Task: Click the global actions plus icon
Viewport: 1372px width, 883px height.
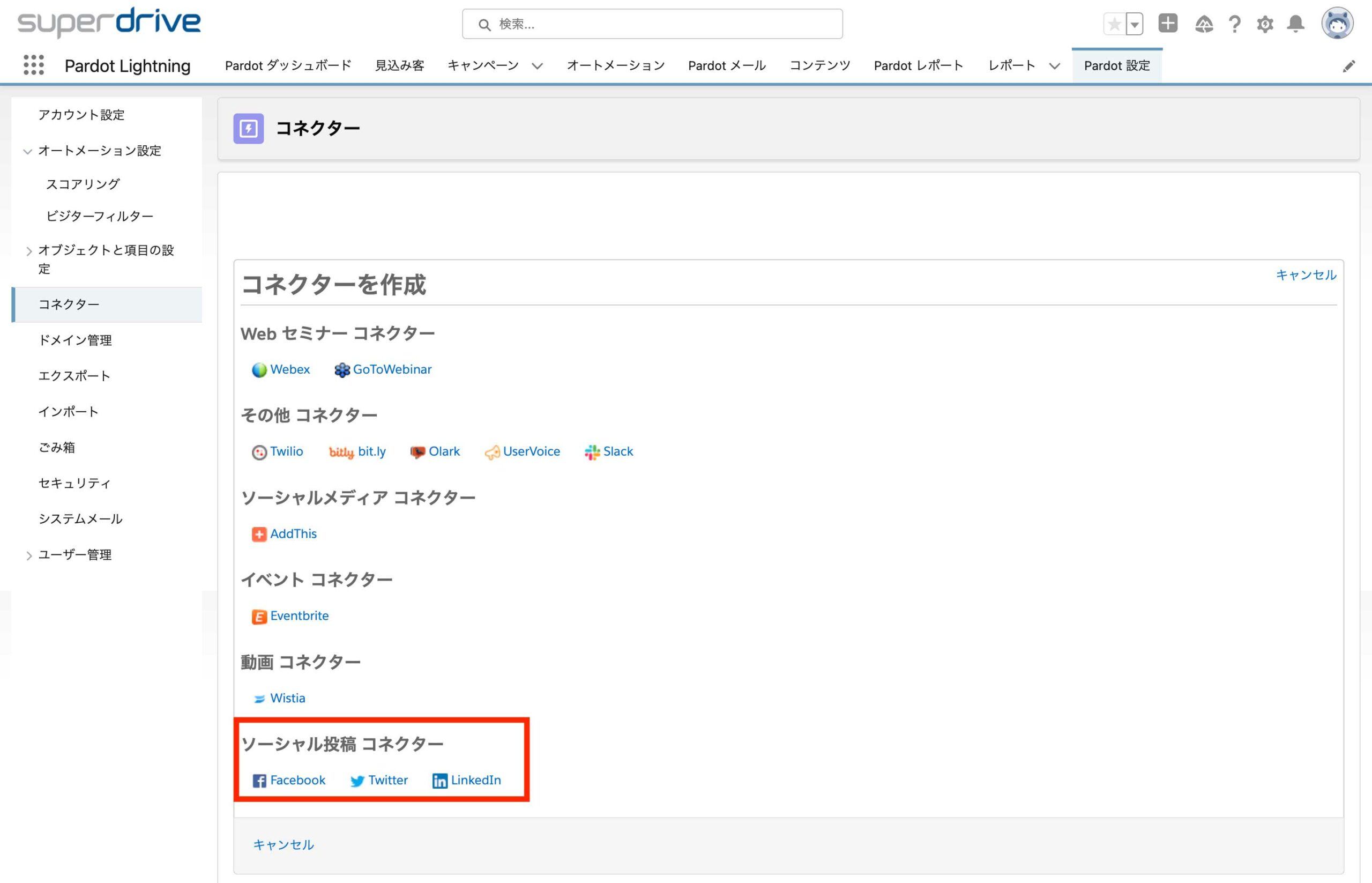Action: [1167, 24]
